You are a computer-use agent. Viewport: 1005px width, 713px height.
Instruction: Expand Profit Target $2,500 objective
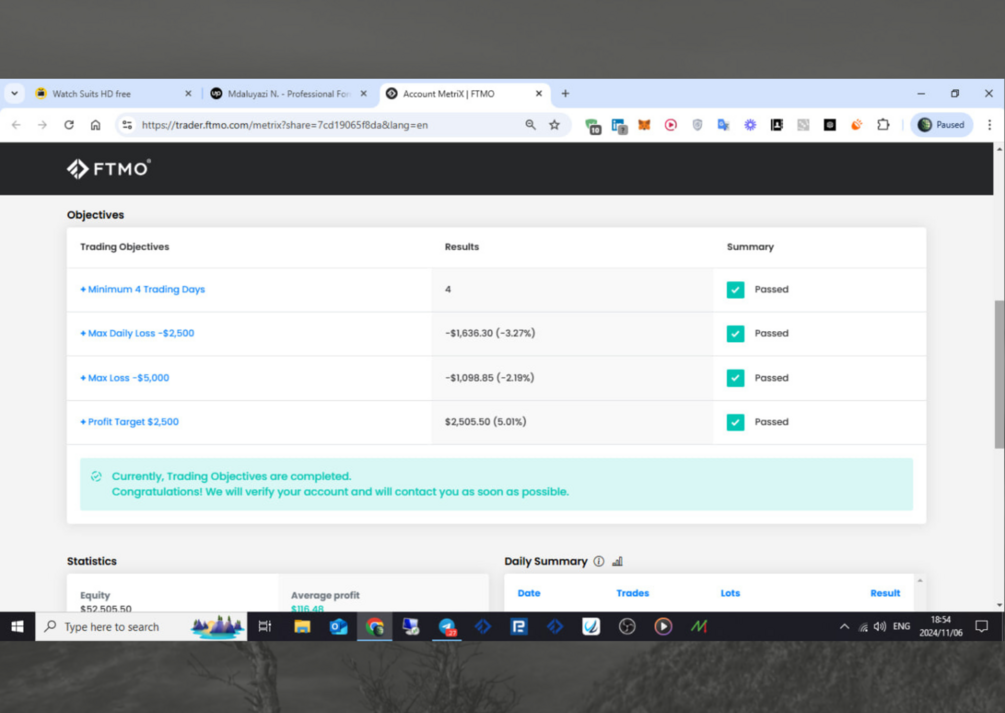pos(129,422)
